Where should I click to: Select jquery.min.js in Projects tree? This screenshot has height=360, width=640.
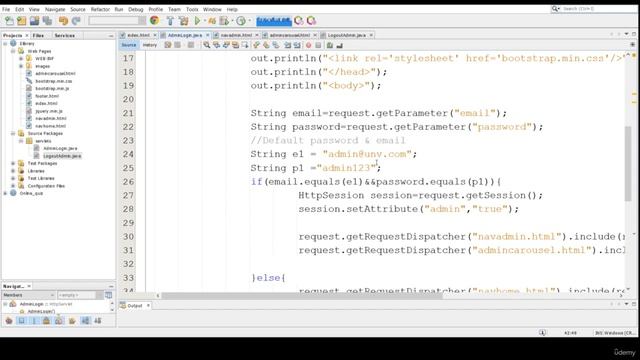pos(49,111)
